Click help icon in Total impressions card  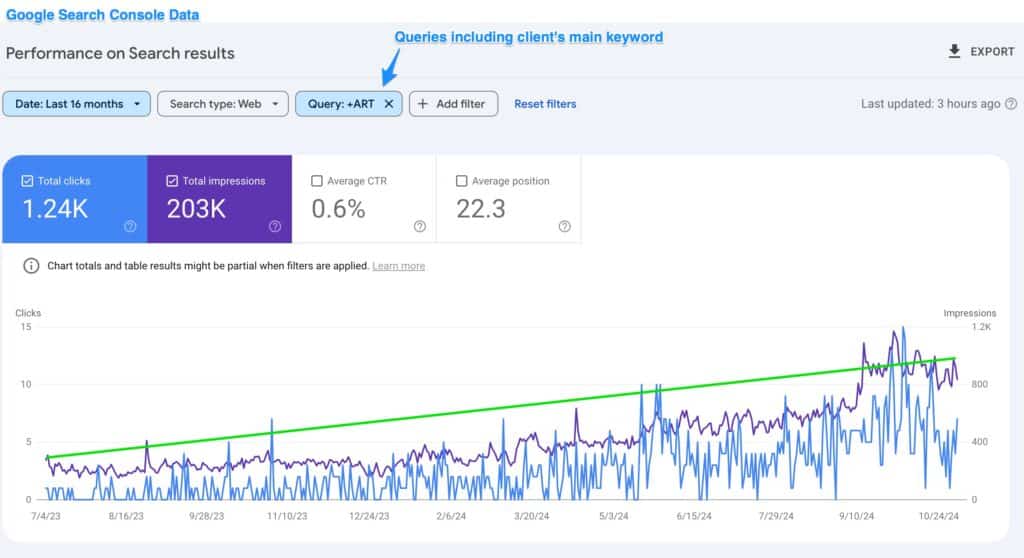[275, 226]
